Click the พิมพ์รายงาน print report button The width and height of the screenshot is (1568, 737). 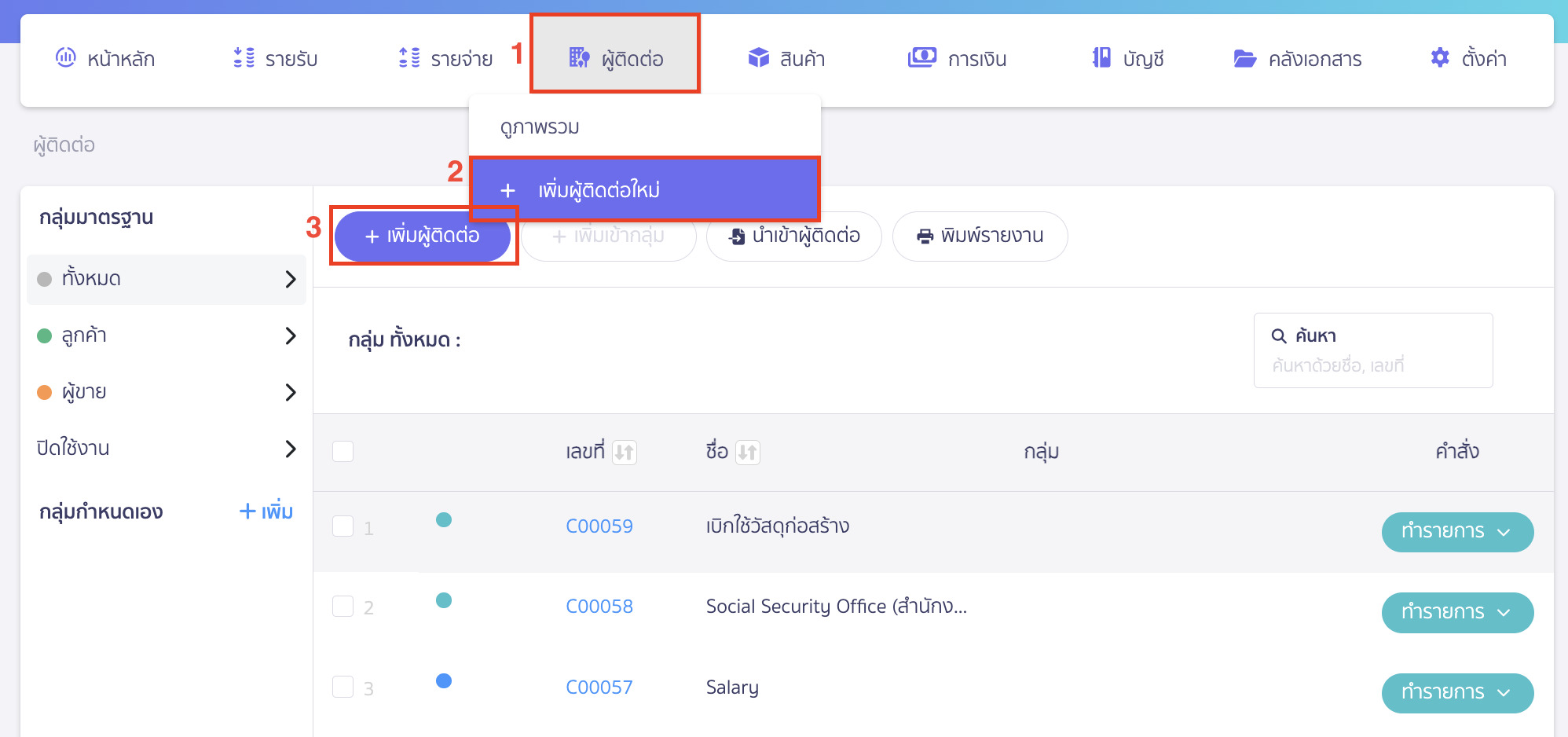[980, 236]
